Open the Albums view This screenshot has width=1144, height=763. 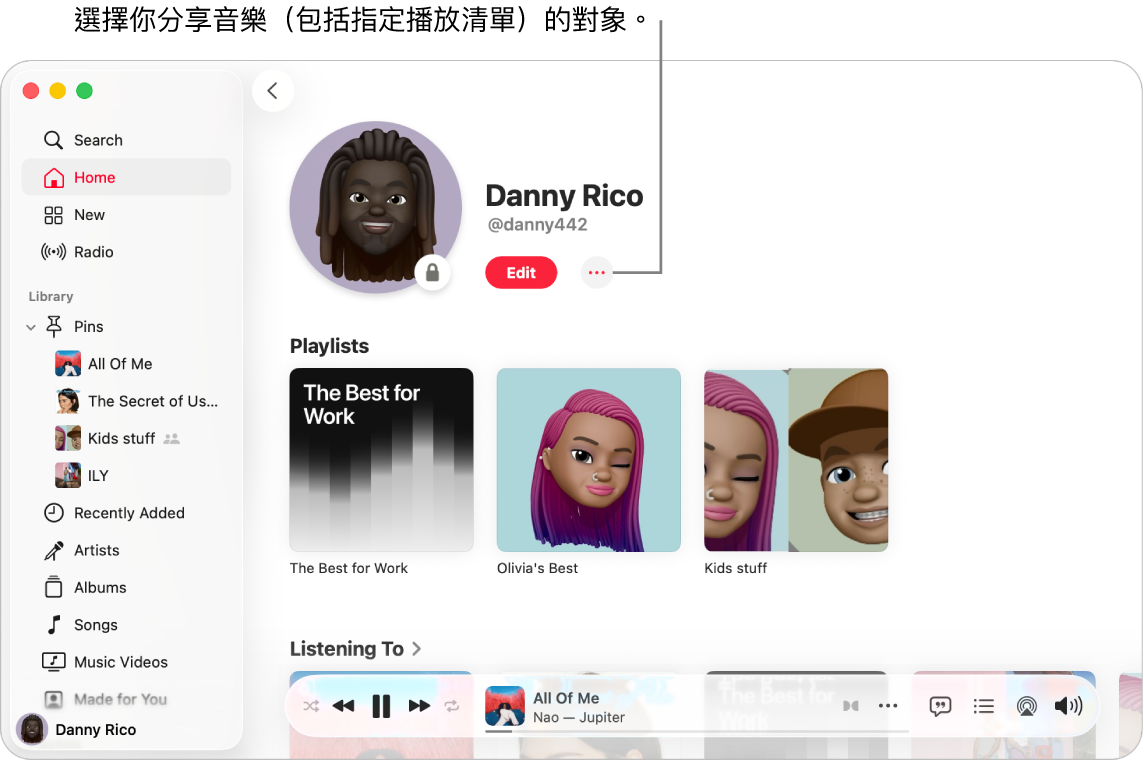100,587
